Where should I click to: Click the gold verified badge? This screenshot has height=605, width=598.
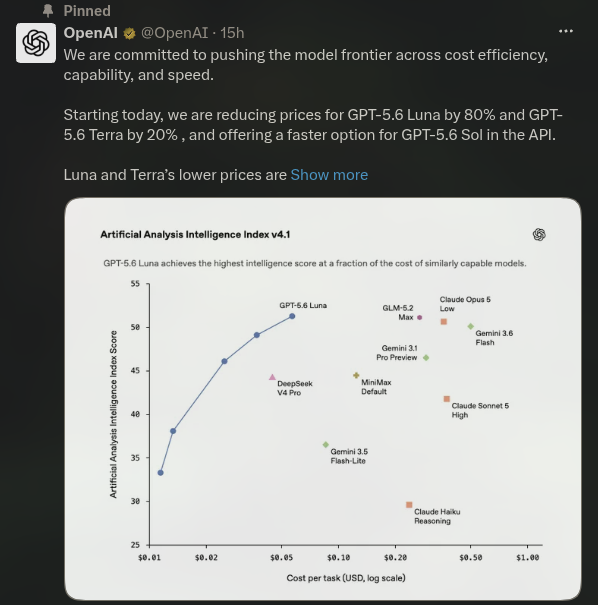pos(129,34)
